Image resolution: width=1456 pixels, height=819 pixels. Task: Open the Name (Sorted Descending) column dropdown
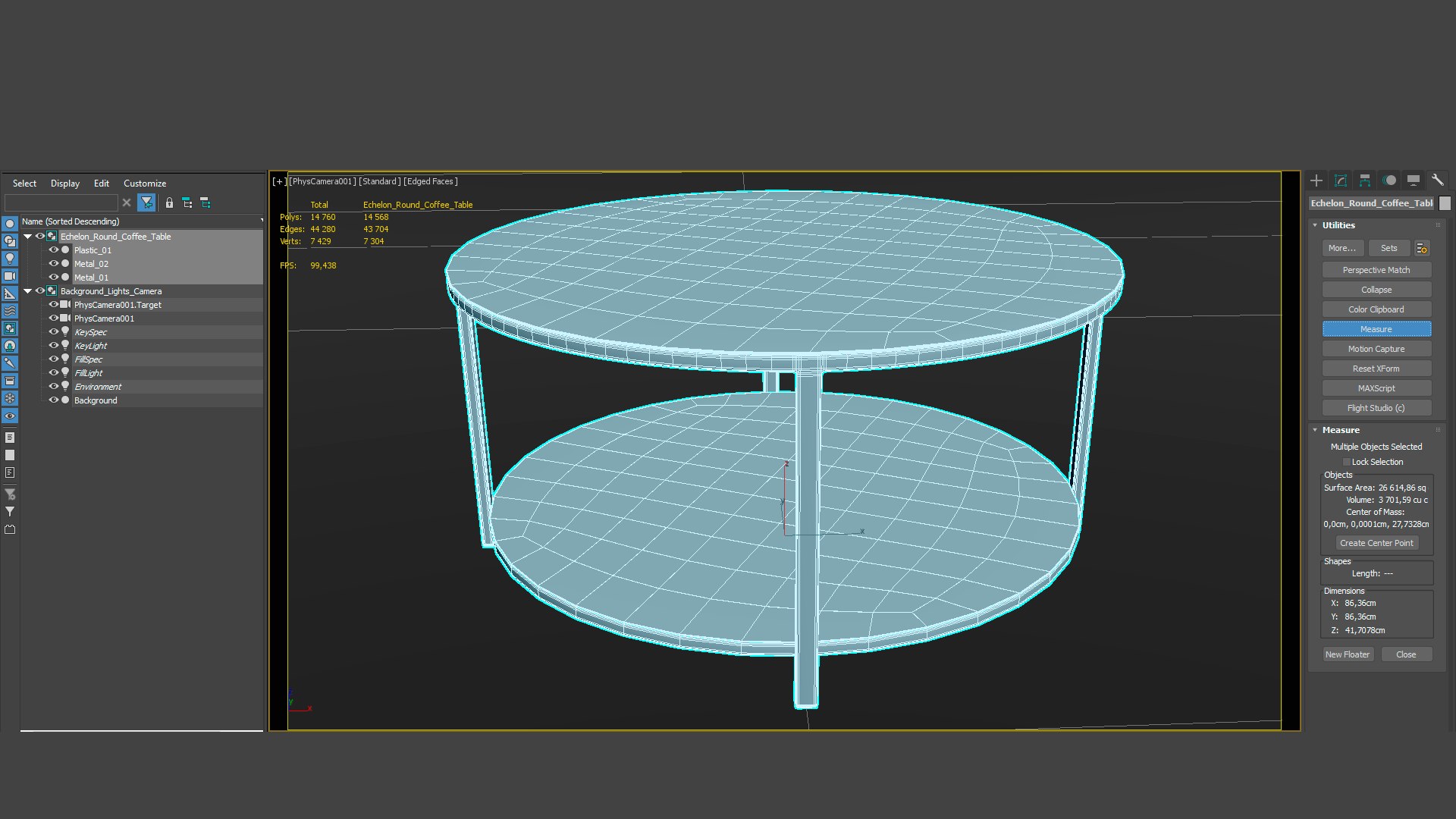pos(262,221)
